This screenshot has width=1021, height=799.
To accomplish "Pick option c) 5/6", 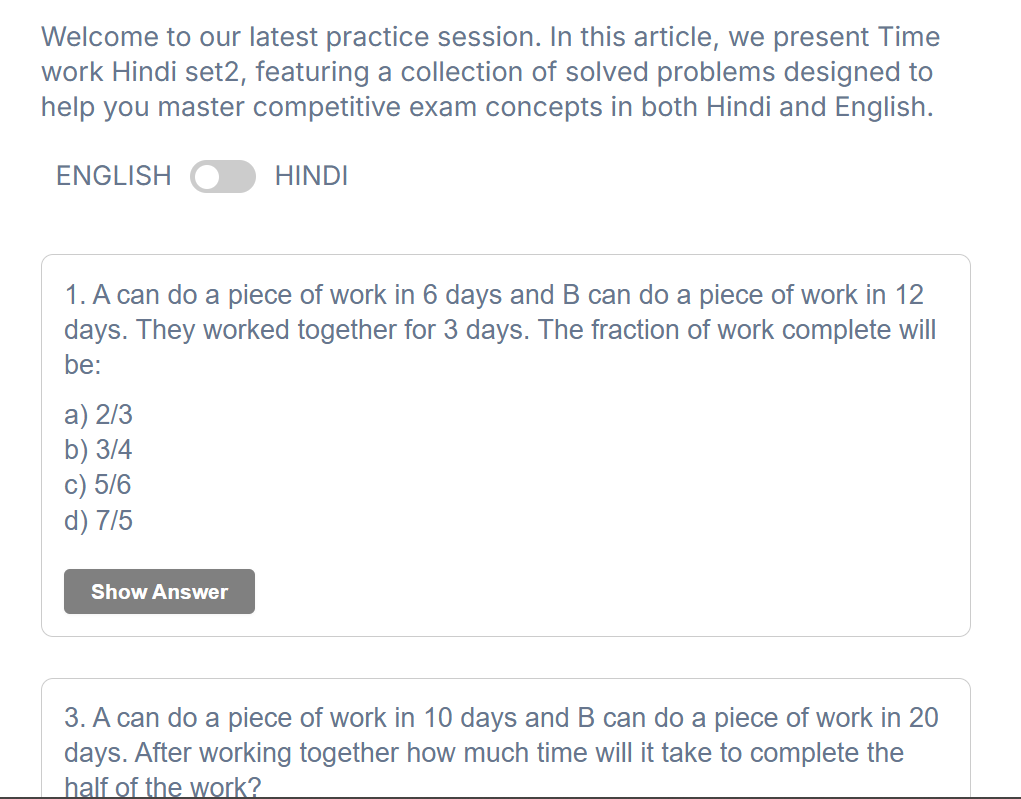I will (98, 485).
